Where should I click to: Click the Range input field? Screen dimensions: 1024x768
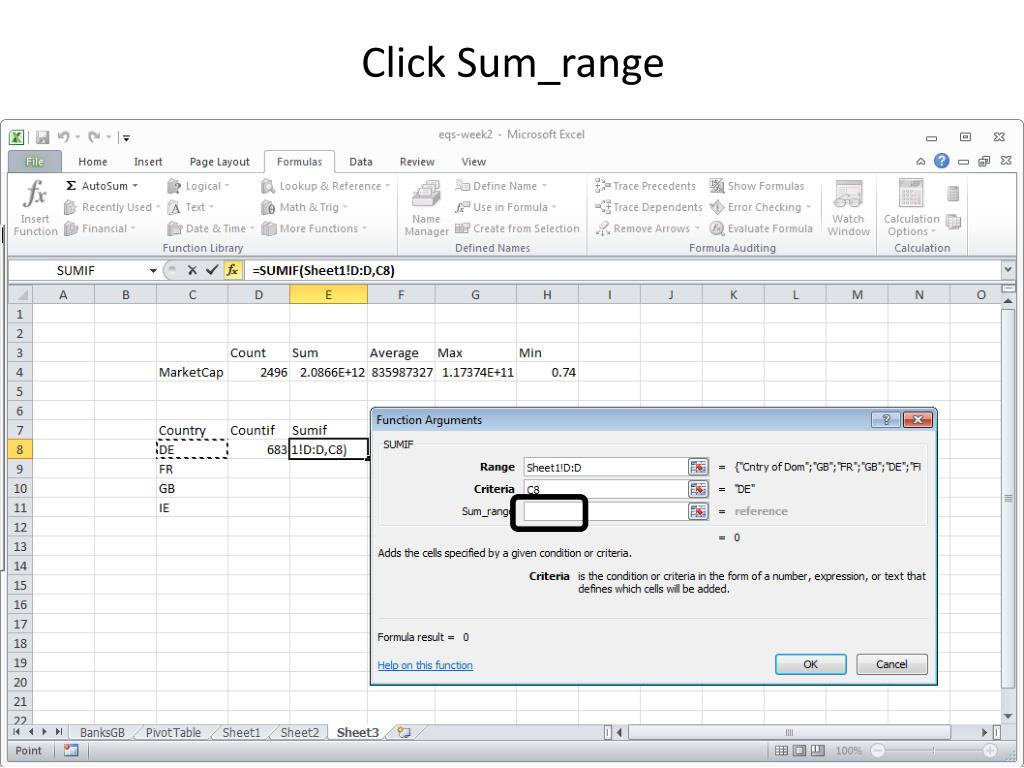(605, 467)
